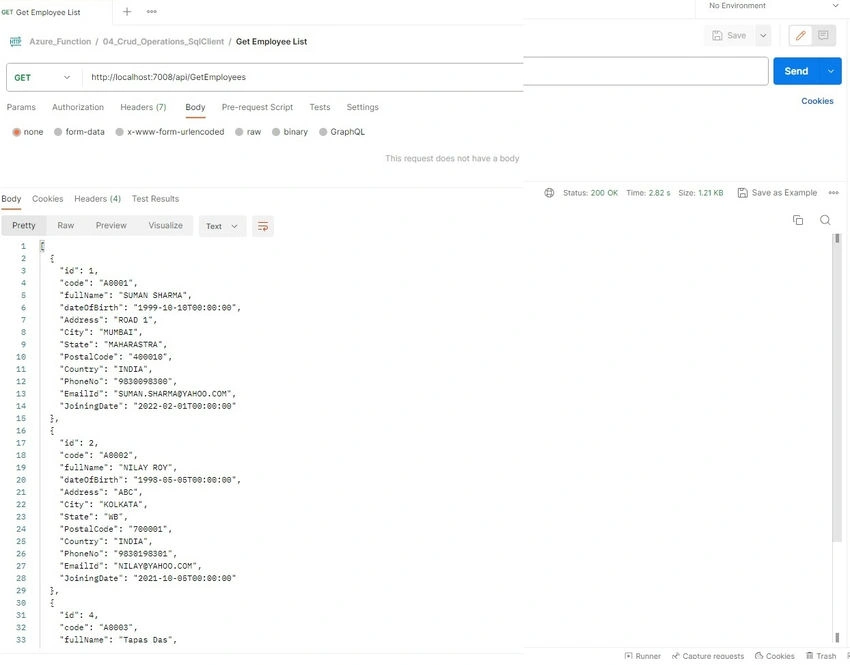Viewport: 850px width, 665px height.
Task: Select the raw body option
Action: (x=248, y=132)
